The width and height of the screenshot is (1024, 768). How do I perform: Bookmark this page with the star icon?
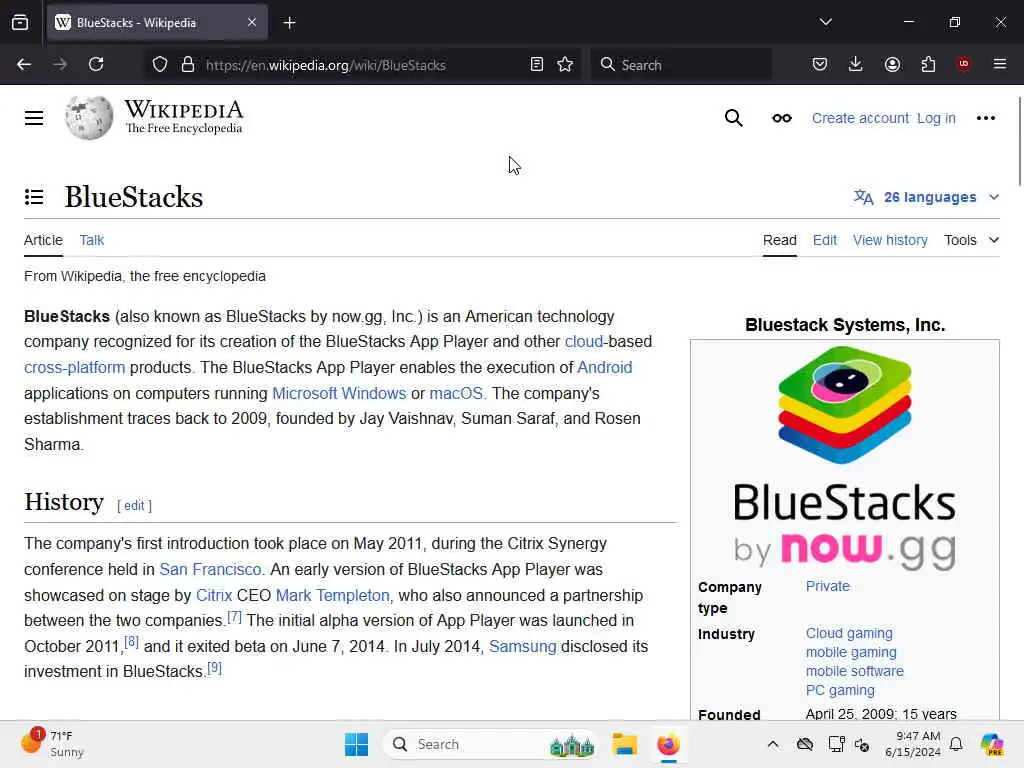tap(566, 65)
